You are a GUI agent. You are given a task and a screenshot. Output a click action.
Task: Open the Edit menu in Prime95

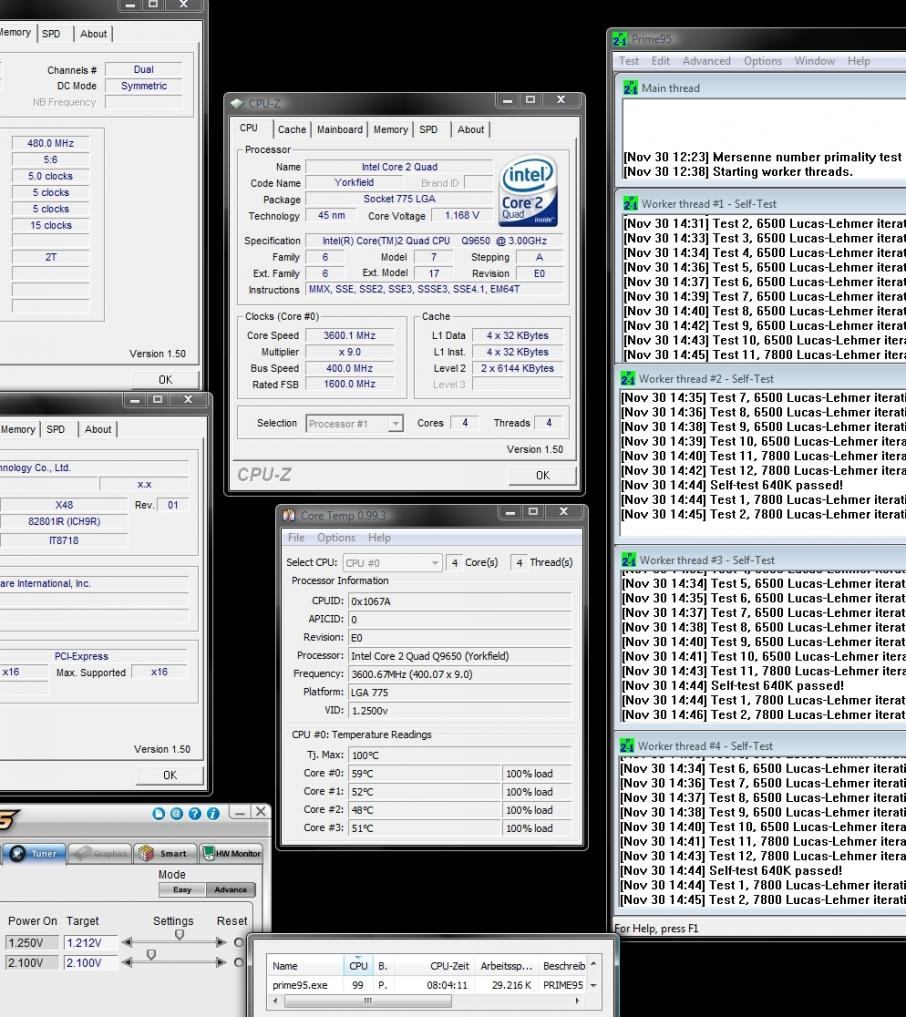[x=660, y=61]
